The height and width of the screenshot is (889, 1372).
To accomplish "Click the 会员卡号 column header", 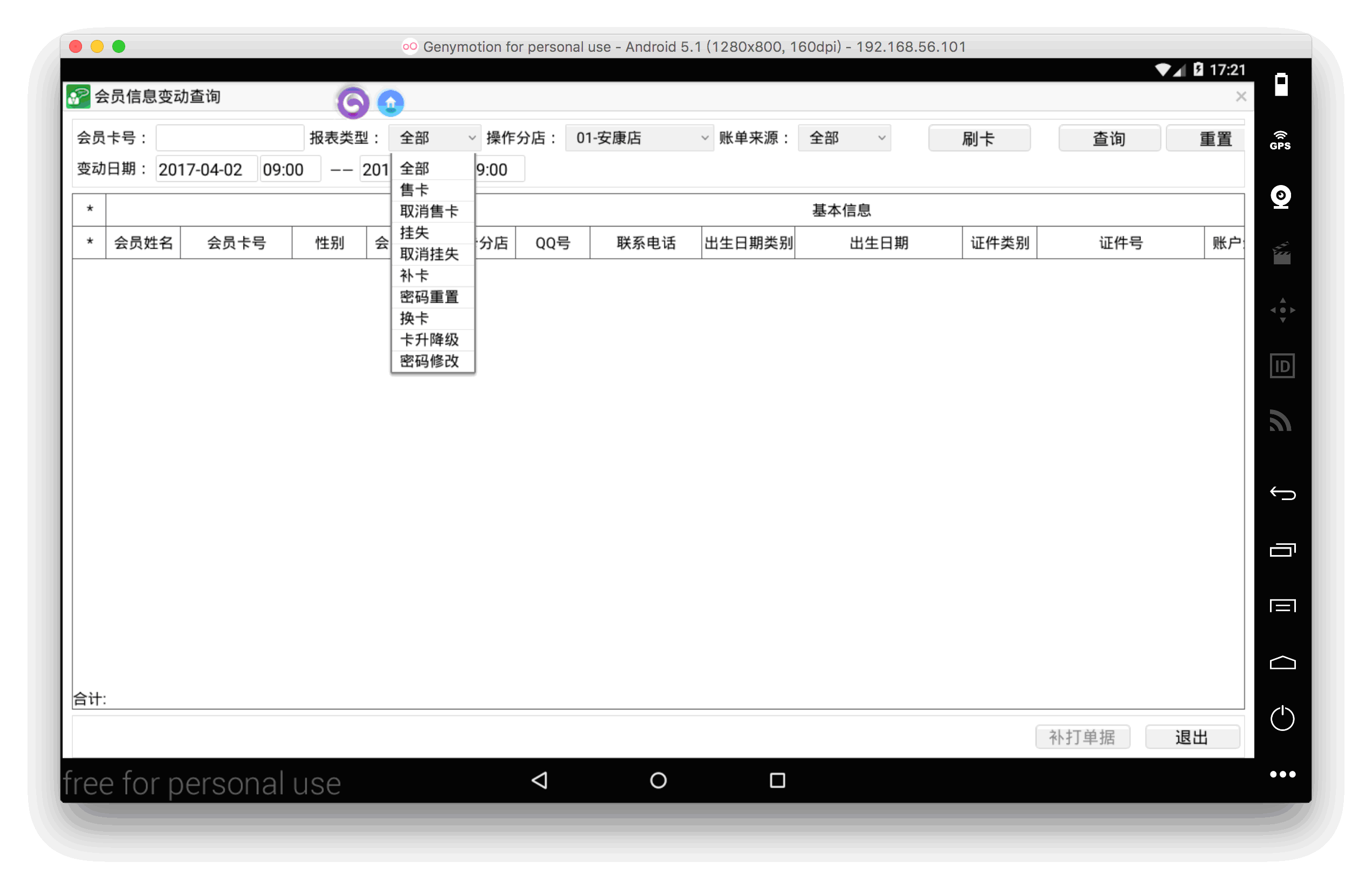I will point(236,243).
